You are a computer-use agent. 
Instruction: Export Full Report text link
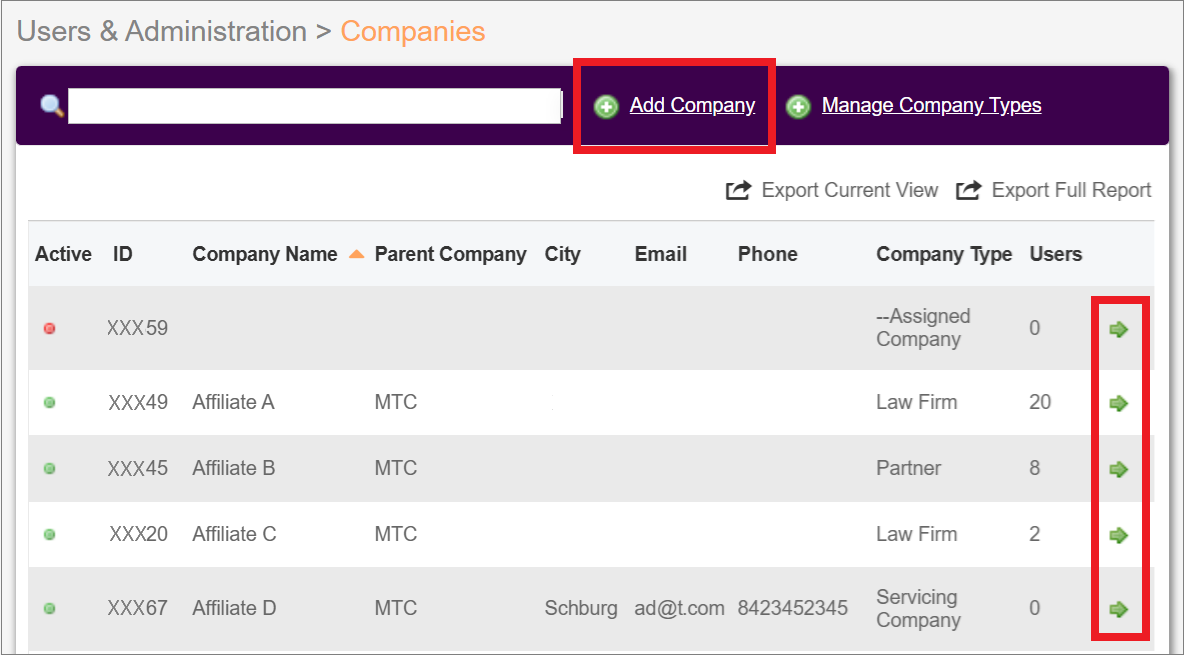(x=1071, y=190)
